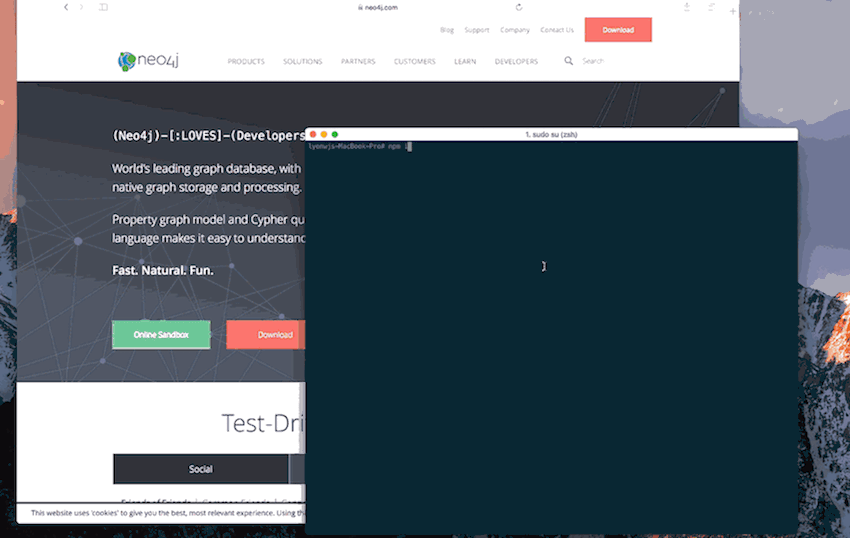Go back using Safari's back arrow
Image resolution: width=850 pixels, height=538 pixels.
pos(66,7)
